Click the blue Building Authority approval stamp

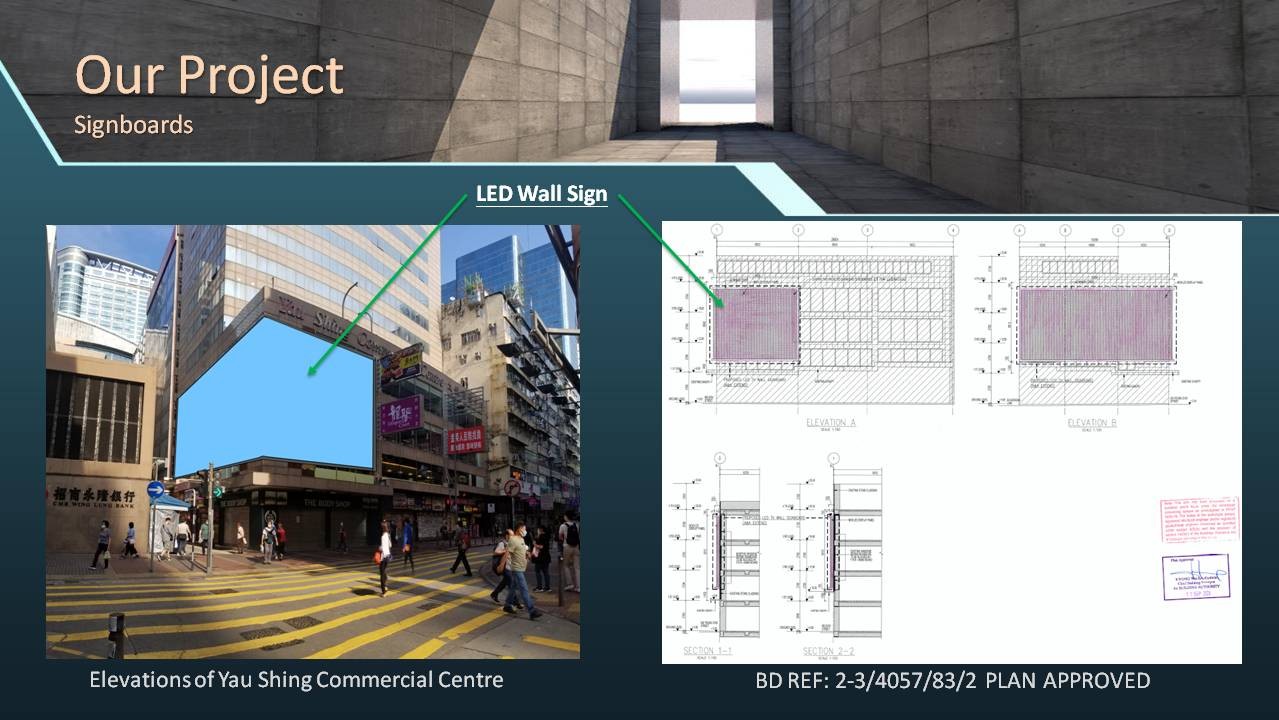pos(1195,576)
